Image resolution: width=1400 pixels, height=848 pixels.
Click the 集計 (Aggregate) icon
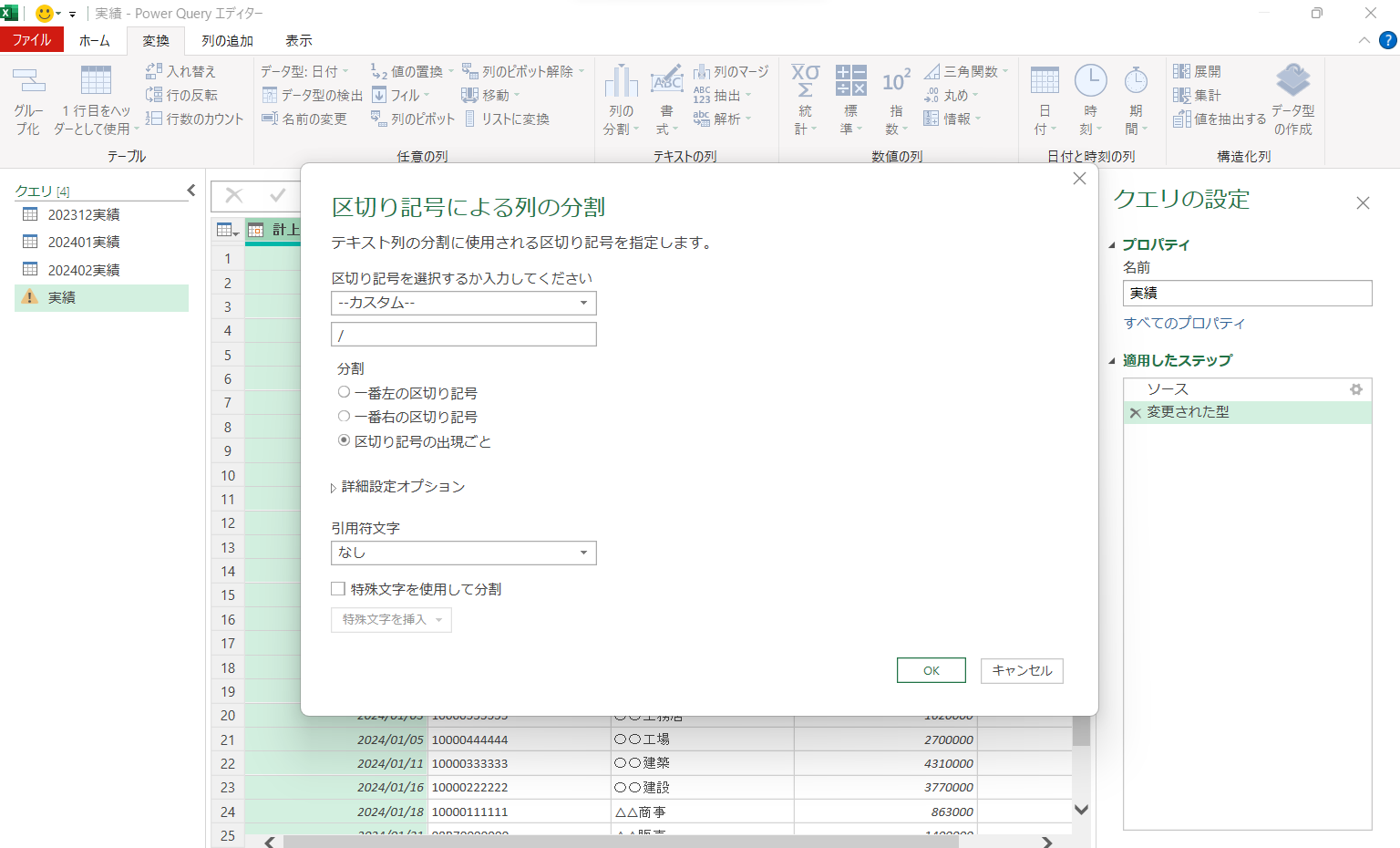point(1182,94)
